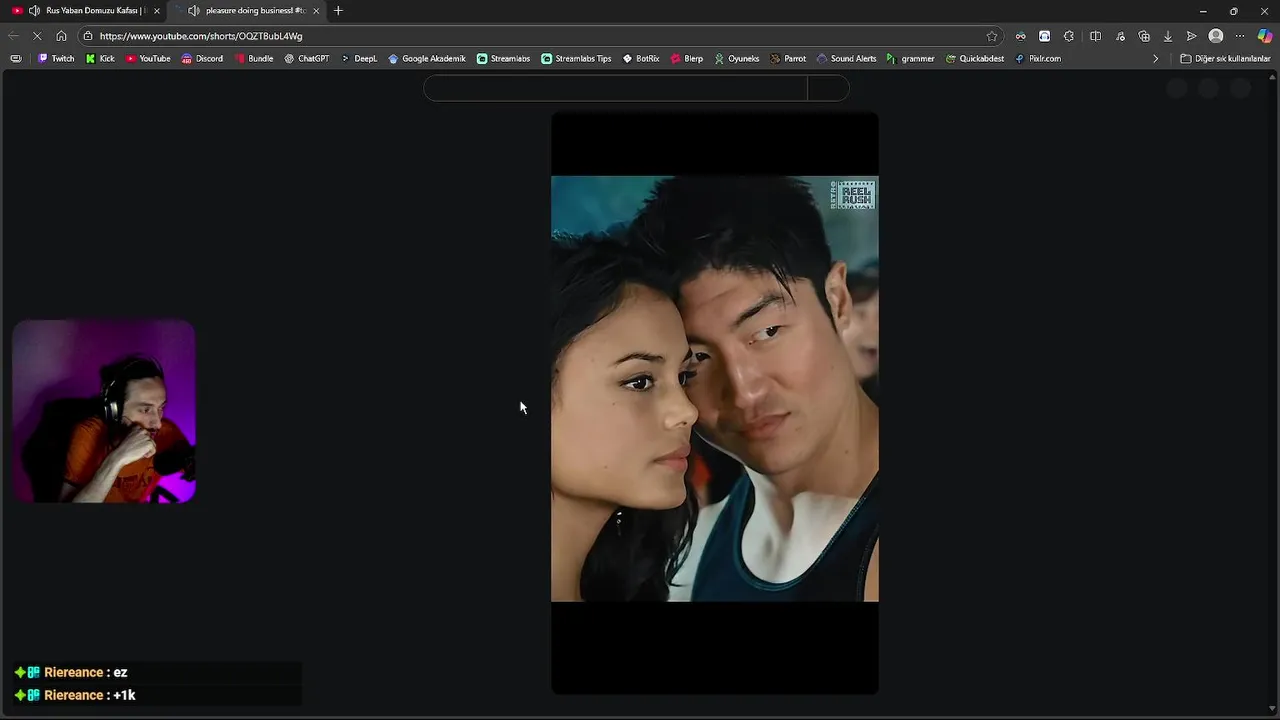1280x720 pixels.
Task: Open Settings and more menu
Action: click(1240, 36)
